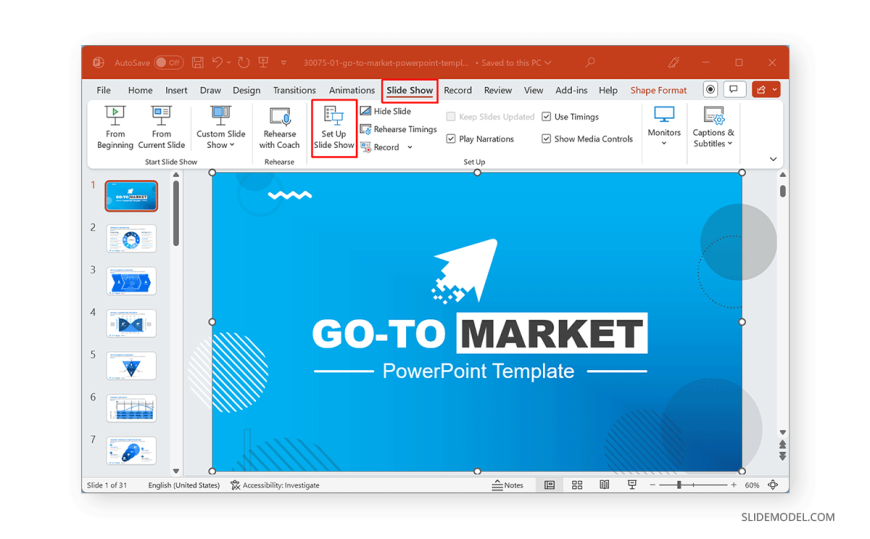
Task: Open the search magnifier in title bar
Action: point(590,63)
